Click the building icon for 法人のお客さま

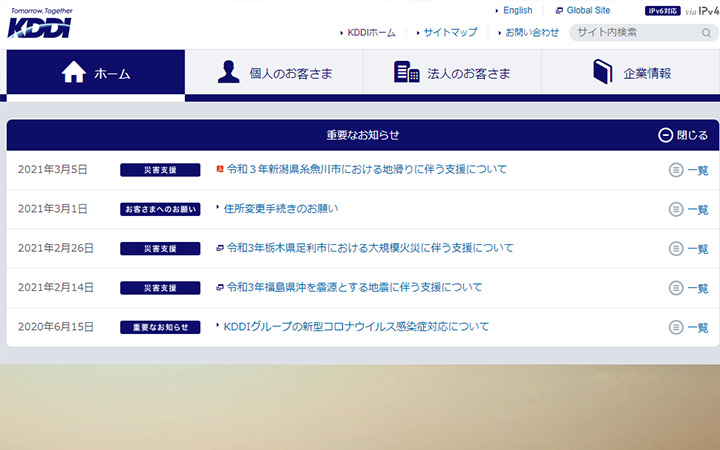tap(406, 72)
